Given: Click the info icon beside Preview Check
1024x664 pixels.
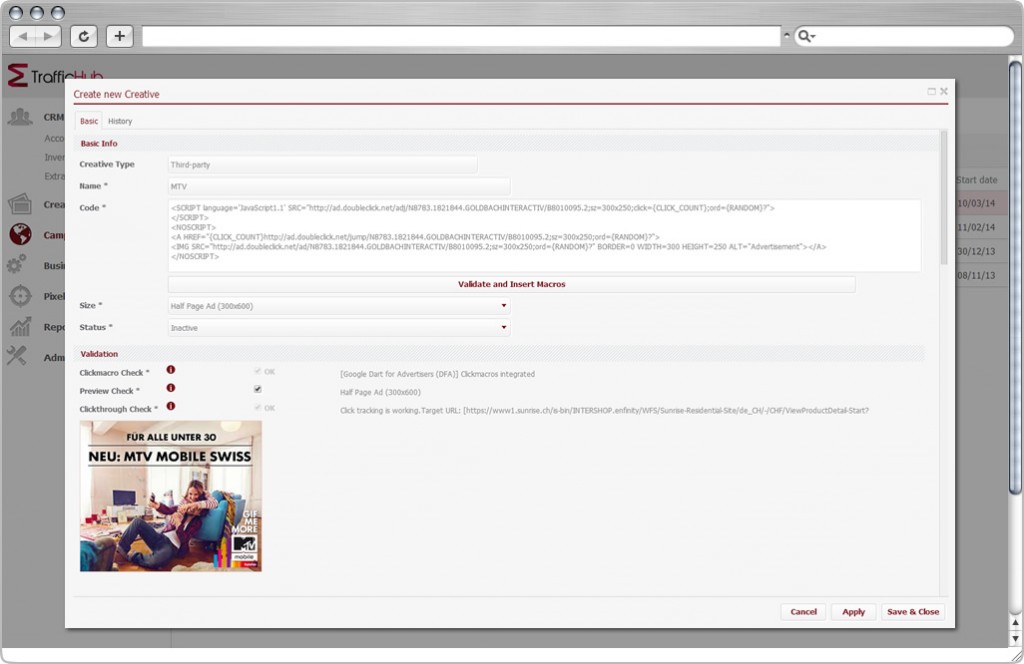Looking at the screenshot, I should tap(170, 388).
